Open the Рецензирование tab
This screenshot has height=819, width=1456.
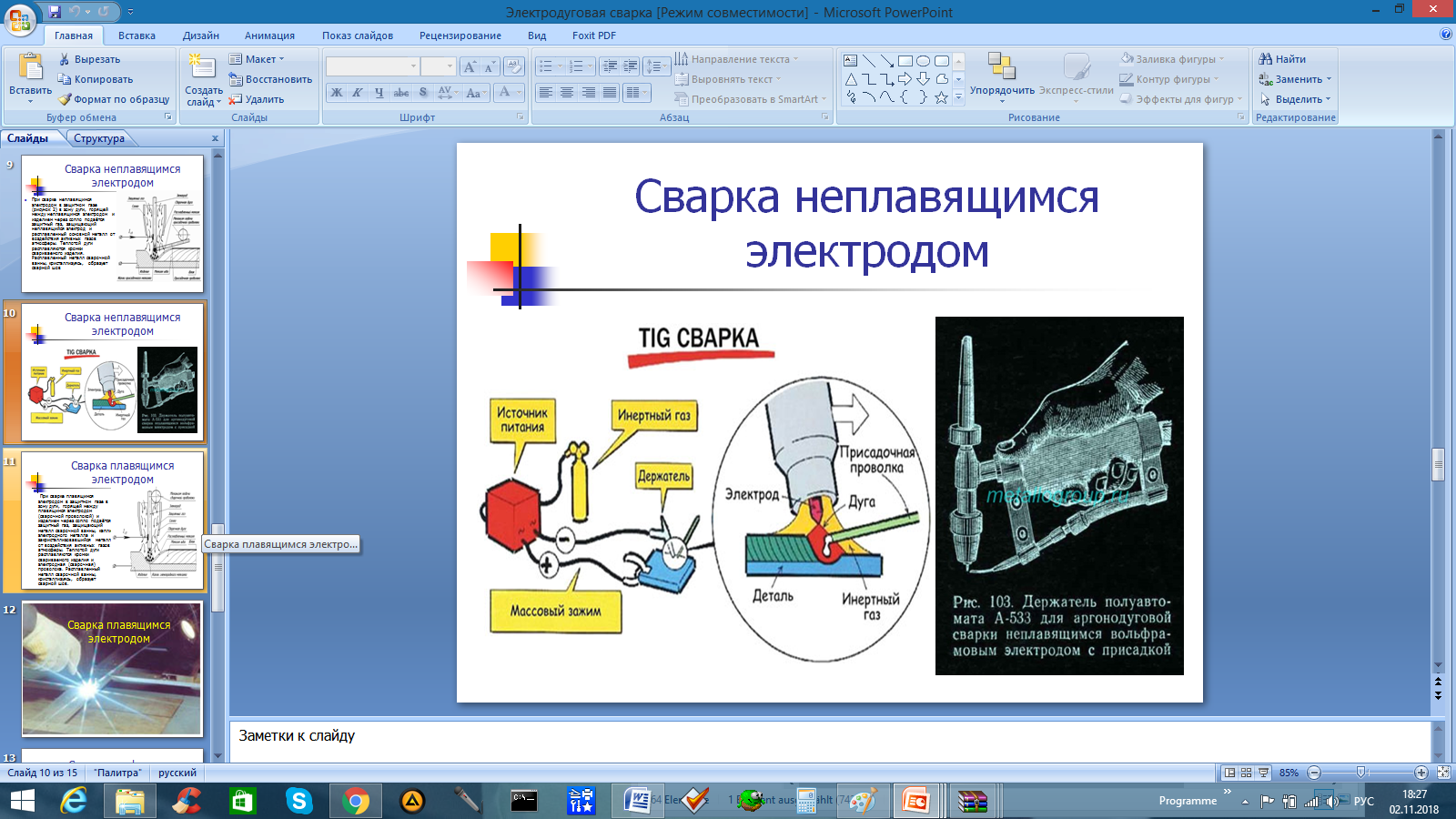click(x=460, y=35)
